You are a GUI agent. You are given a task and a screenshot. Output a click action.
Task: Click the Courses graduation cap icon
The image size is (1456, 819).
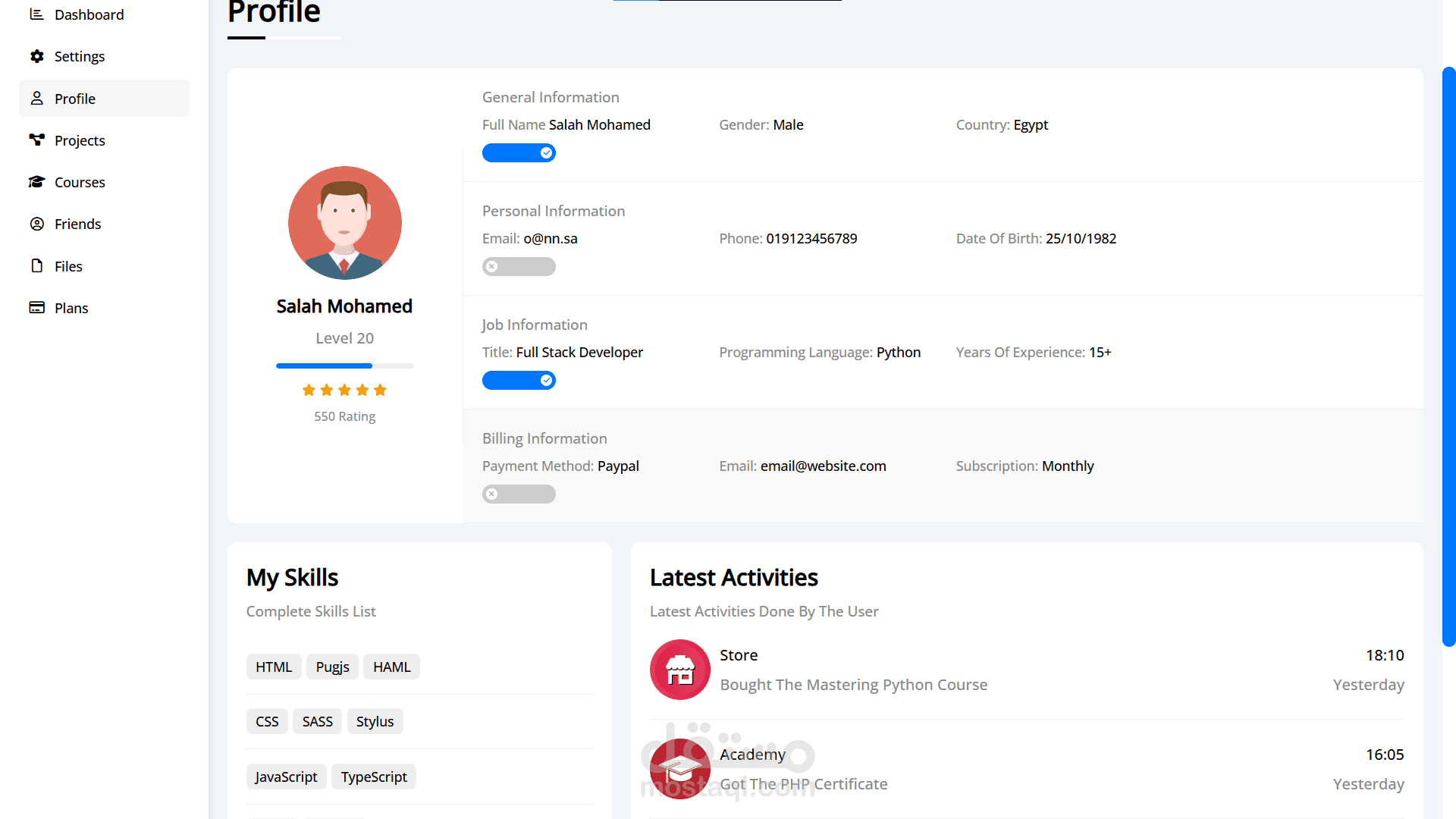[x=36, y=182]
